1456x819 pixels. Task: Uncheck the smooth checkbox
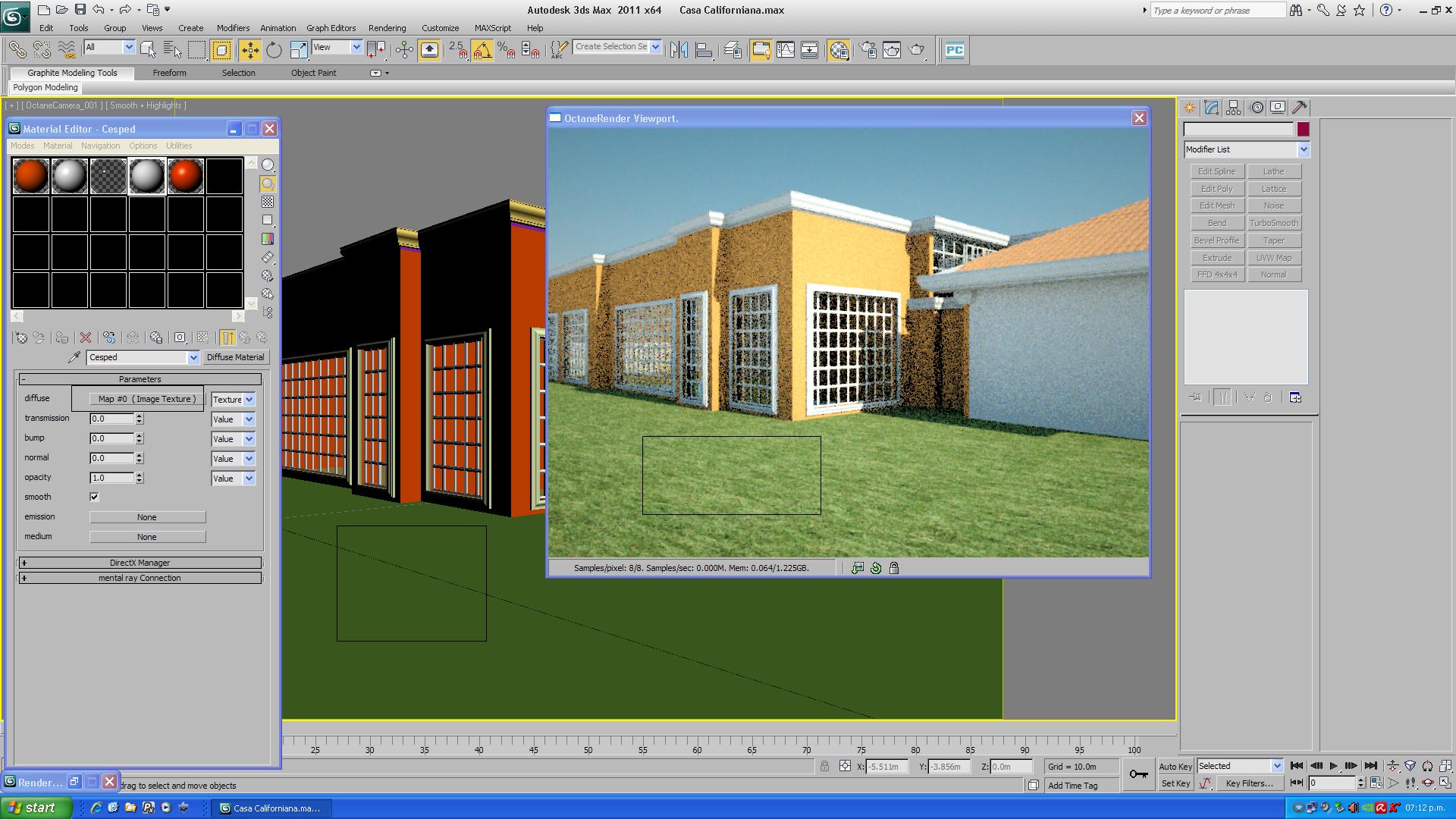click(94, 497)
